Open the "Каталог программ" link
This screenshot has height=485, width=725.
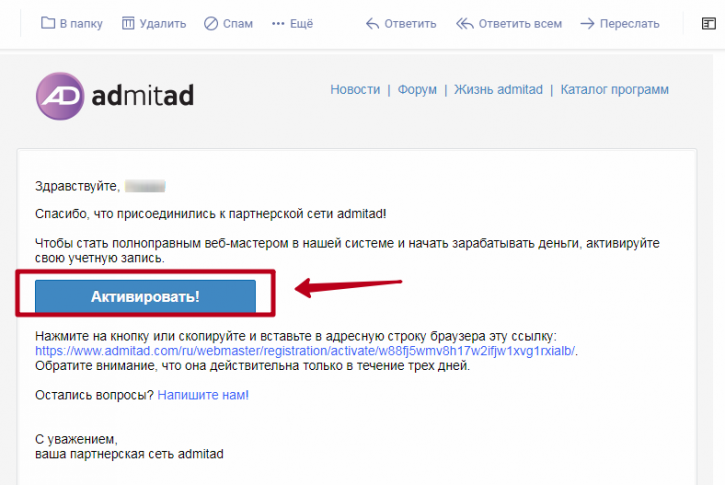pos(614,89)
